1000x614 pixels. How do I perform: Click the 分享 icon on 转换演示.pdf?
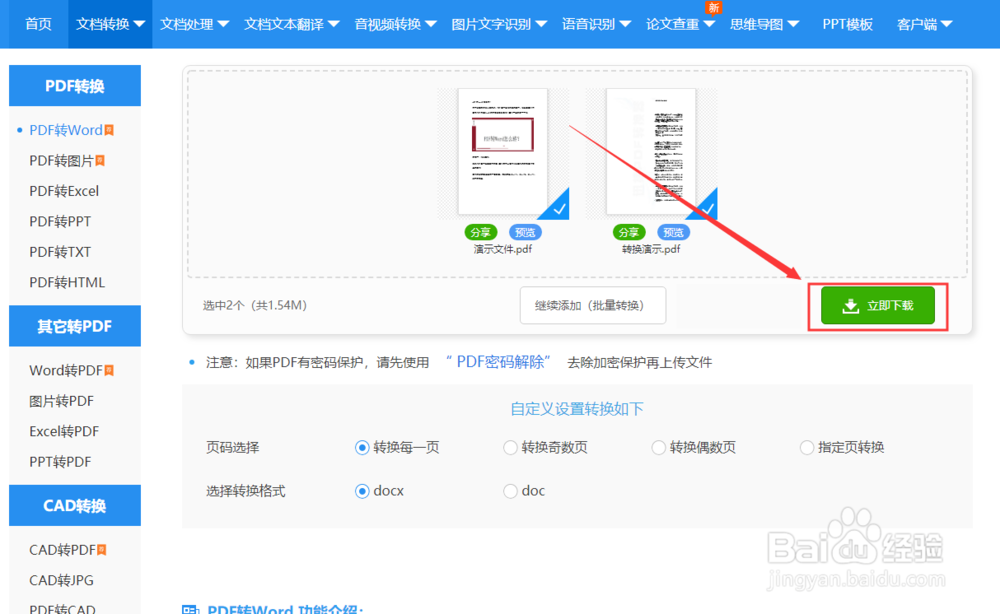click(629, 231)
